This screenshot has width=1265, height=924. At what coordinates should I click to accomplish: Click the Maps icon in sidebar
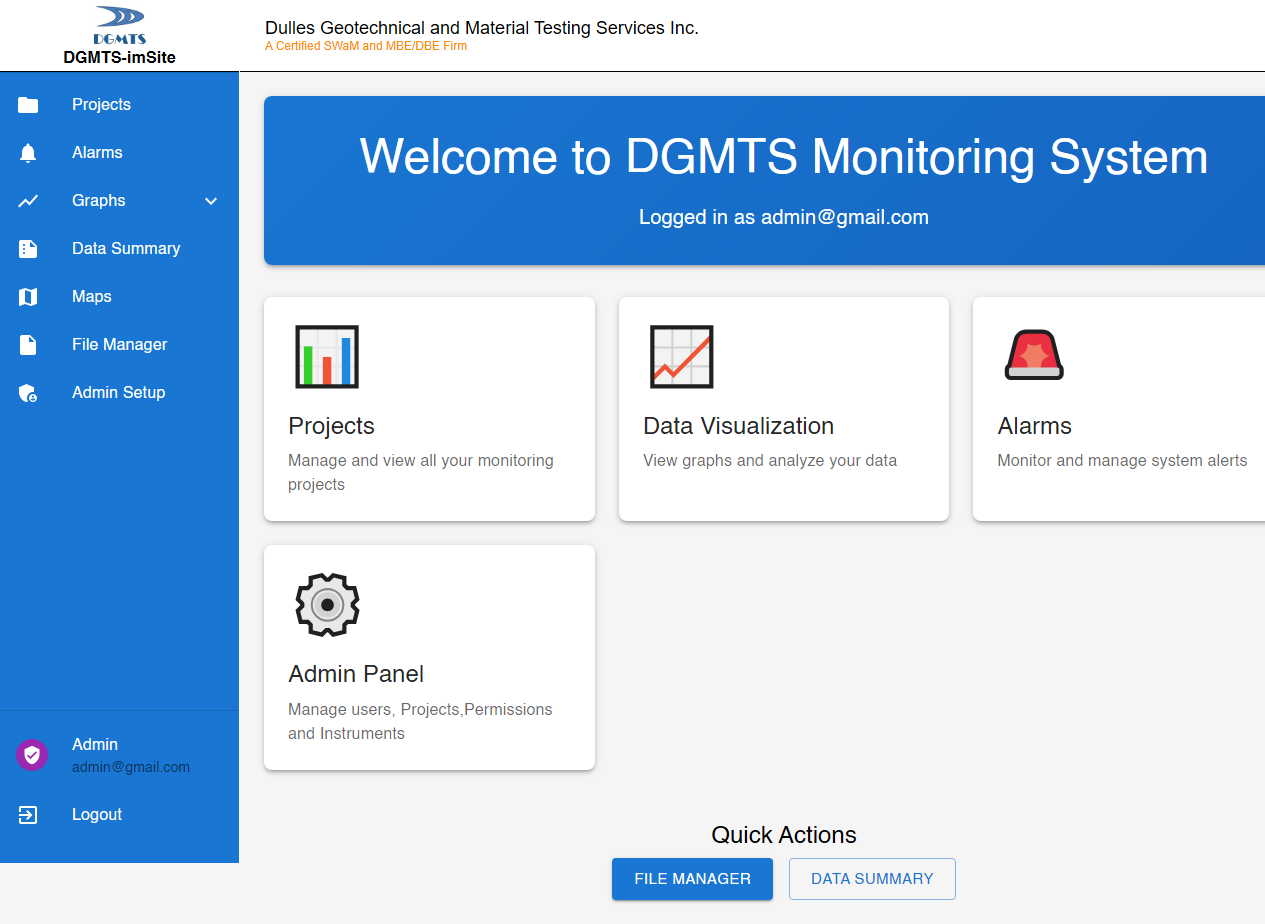pyautogui.click(x=28, y=297)
